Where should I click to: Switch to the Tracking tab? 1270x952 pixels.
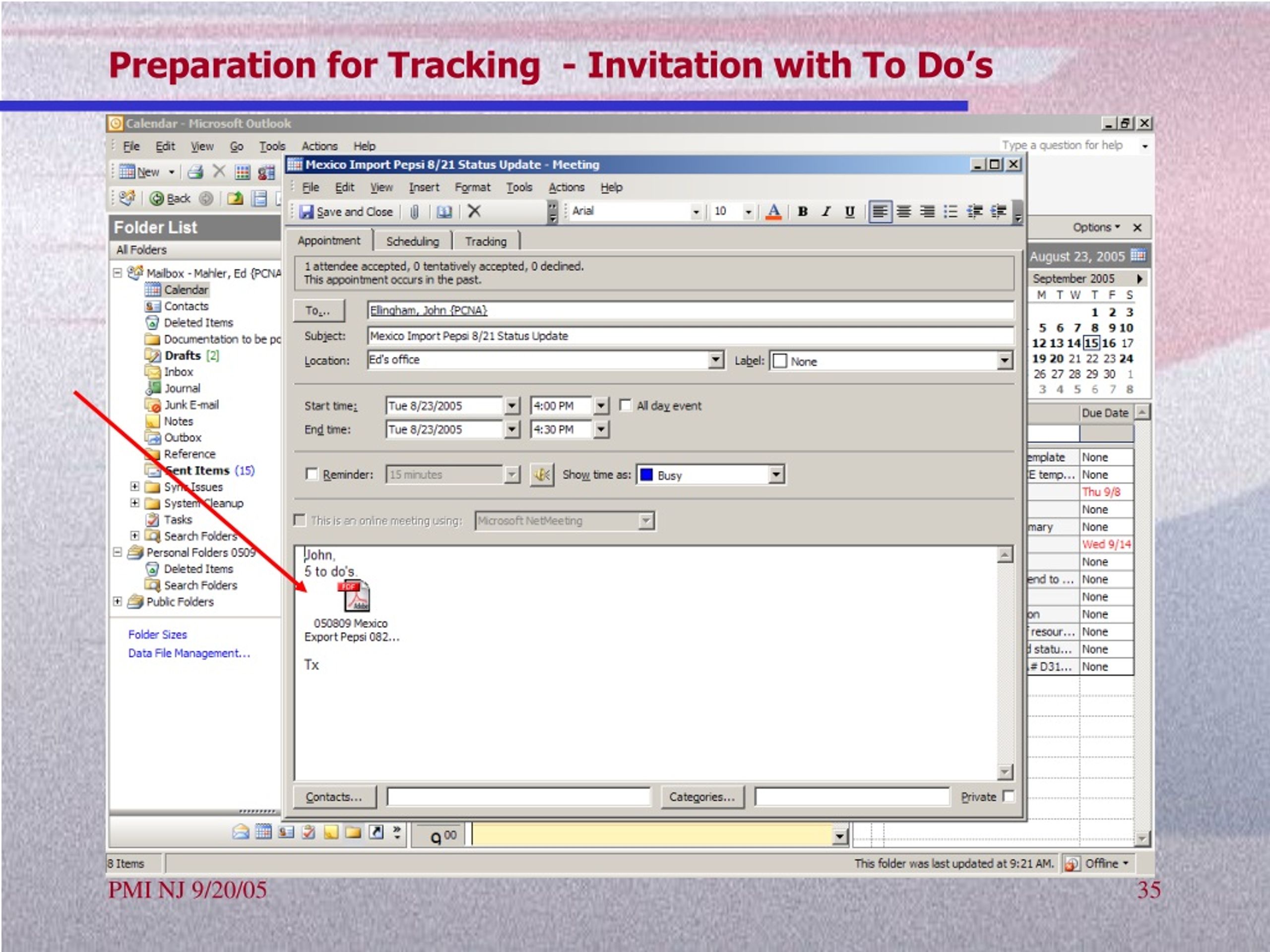click(486, 241)
